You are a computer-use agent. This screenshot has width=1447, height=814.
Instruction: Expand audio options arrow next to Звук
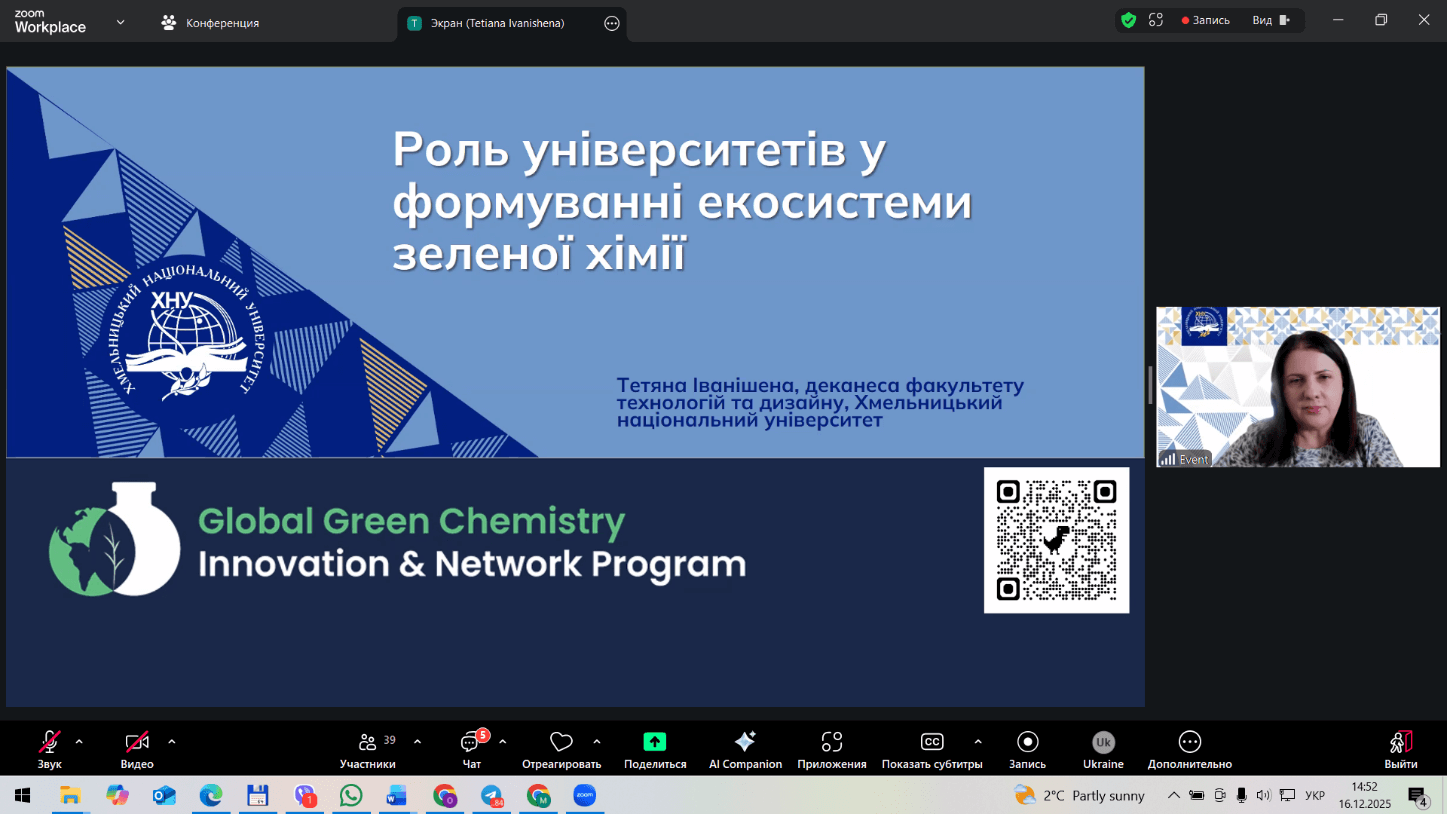click(x=79, y=742)
